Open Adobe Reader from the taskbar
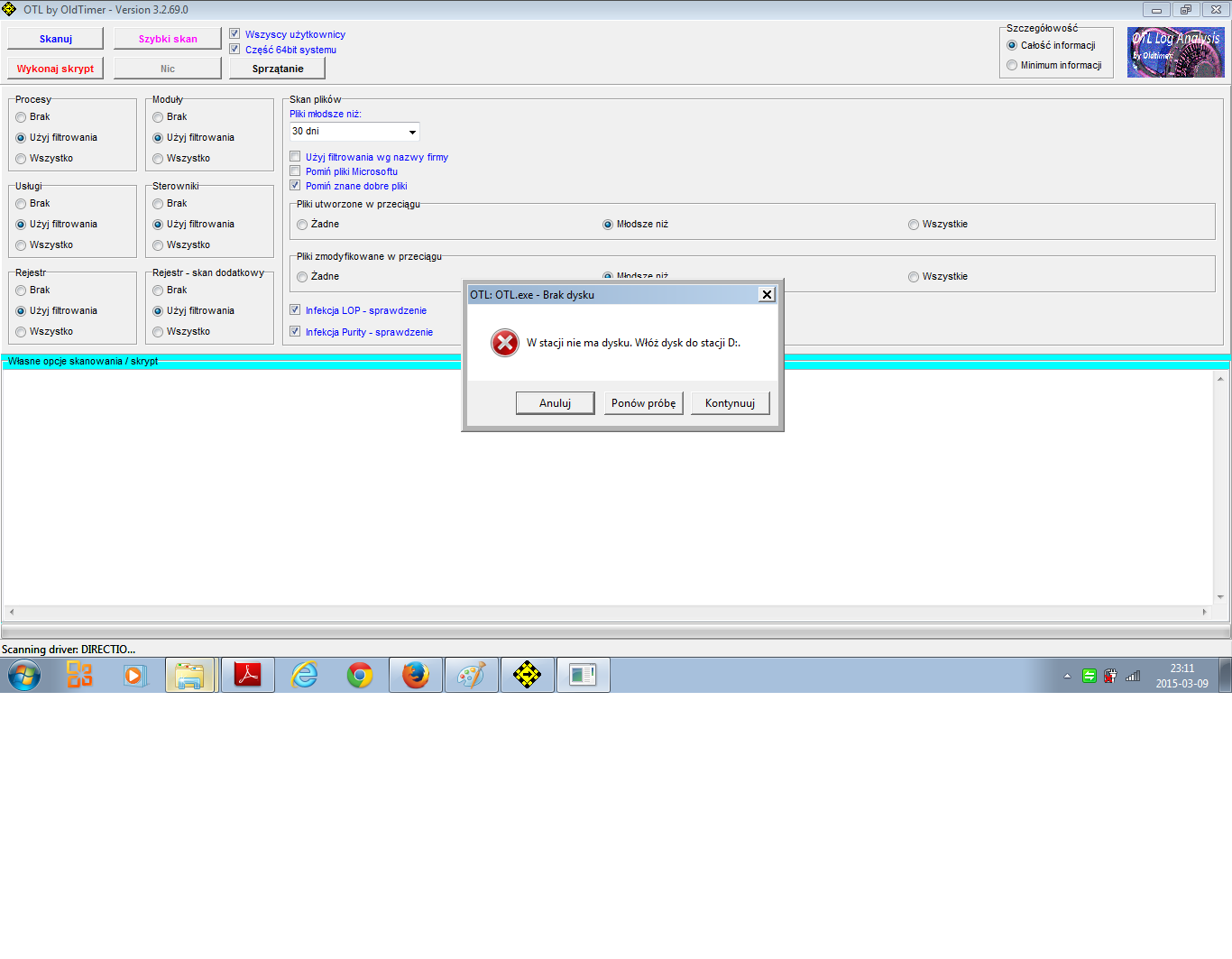This screenshot has width=1232, height=959. pos(247,675)
